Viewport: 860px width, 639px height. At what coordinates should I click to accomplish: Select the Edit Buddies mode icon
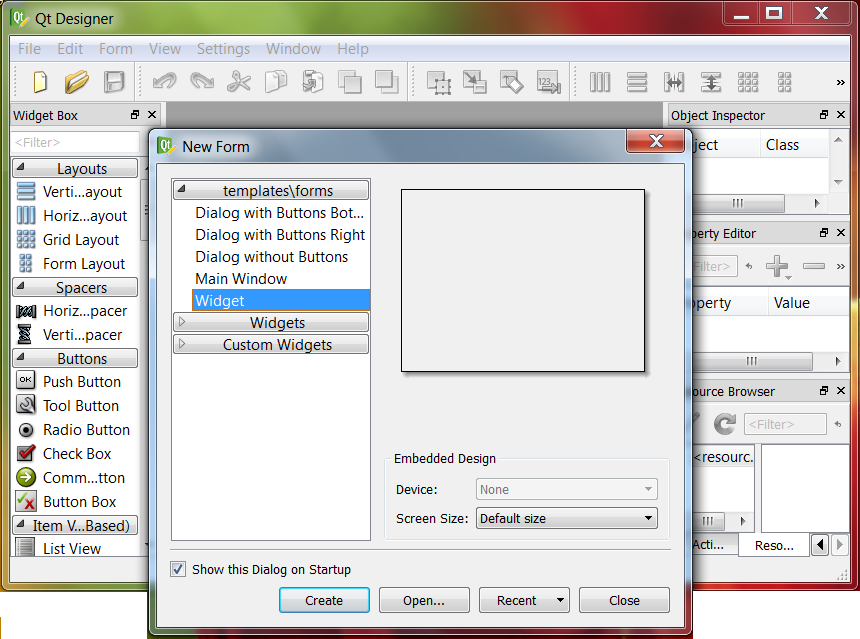pos(511,82)
